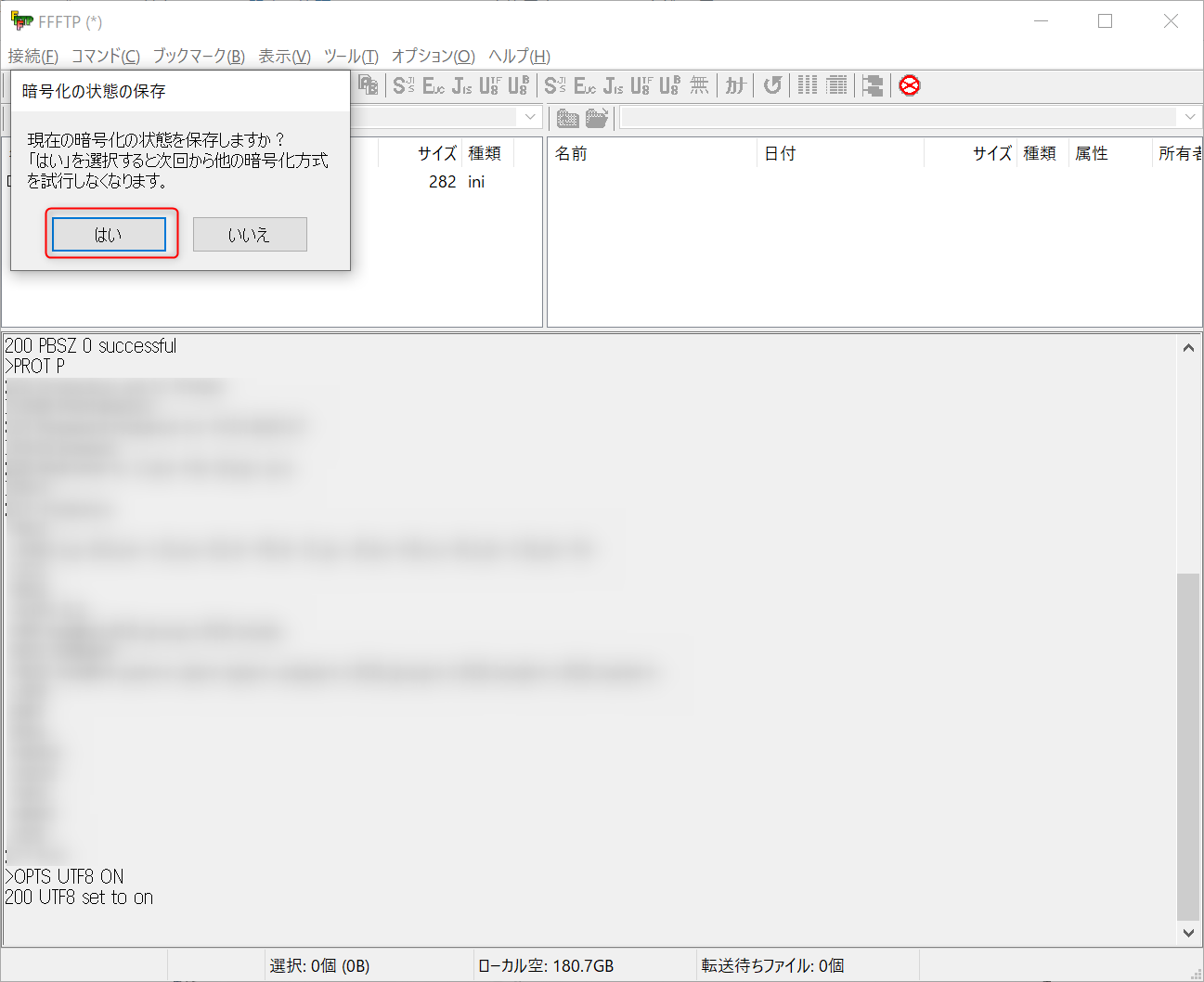Expand the local path dropdown
Image resolution: width=1204 pixels, height=982 pixels.
click(530, 117)
